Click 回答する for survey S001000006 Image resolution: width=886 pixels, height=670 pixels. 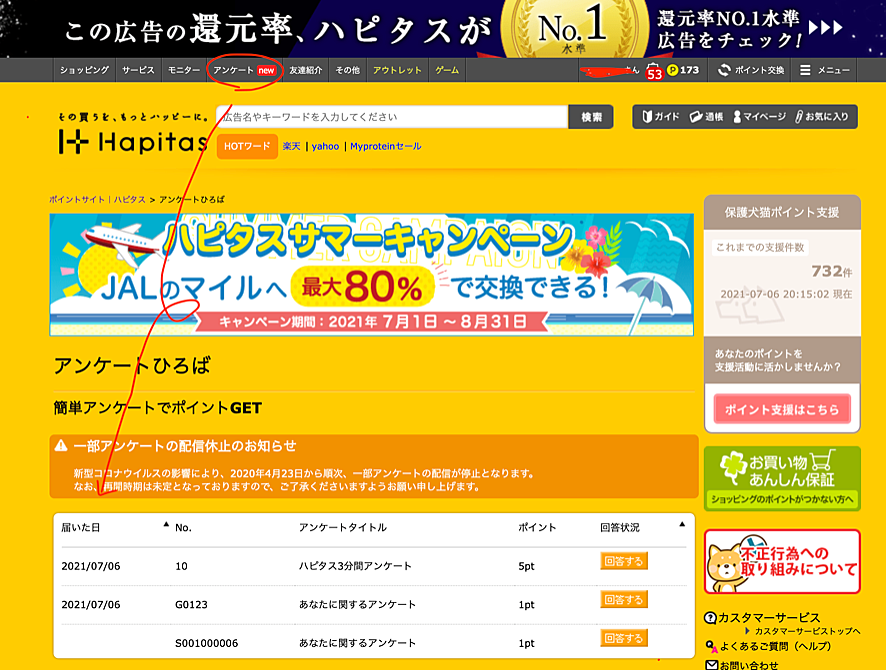[x=624, y=638]
